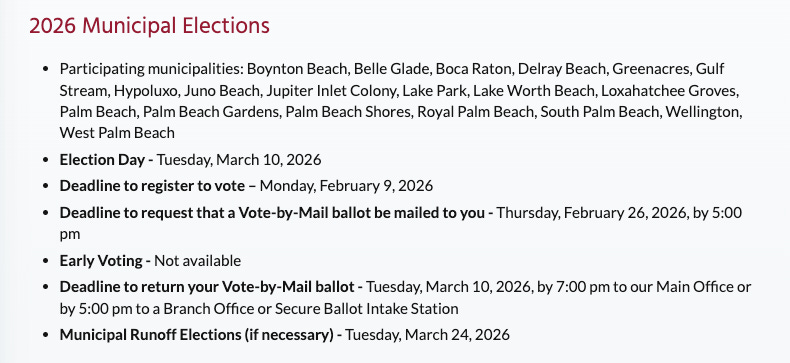Click the Municipal Runoff Elections label

coord(196,335)
